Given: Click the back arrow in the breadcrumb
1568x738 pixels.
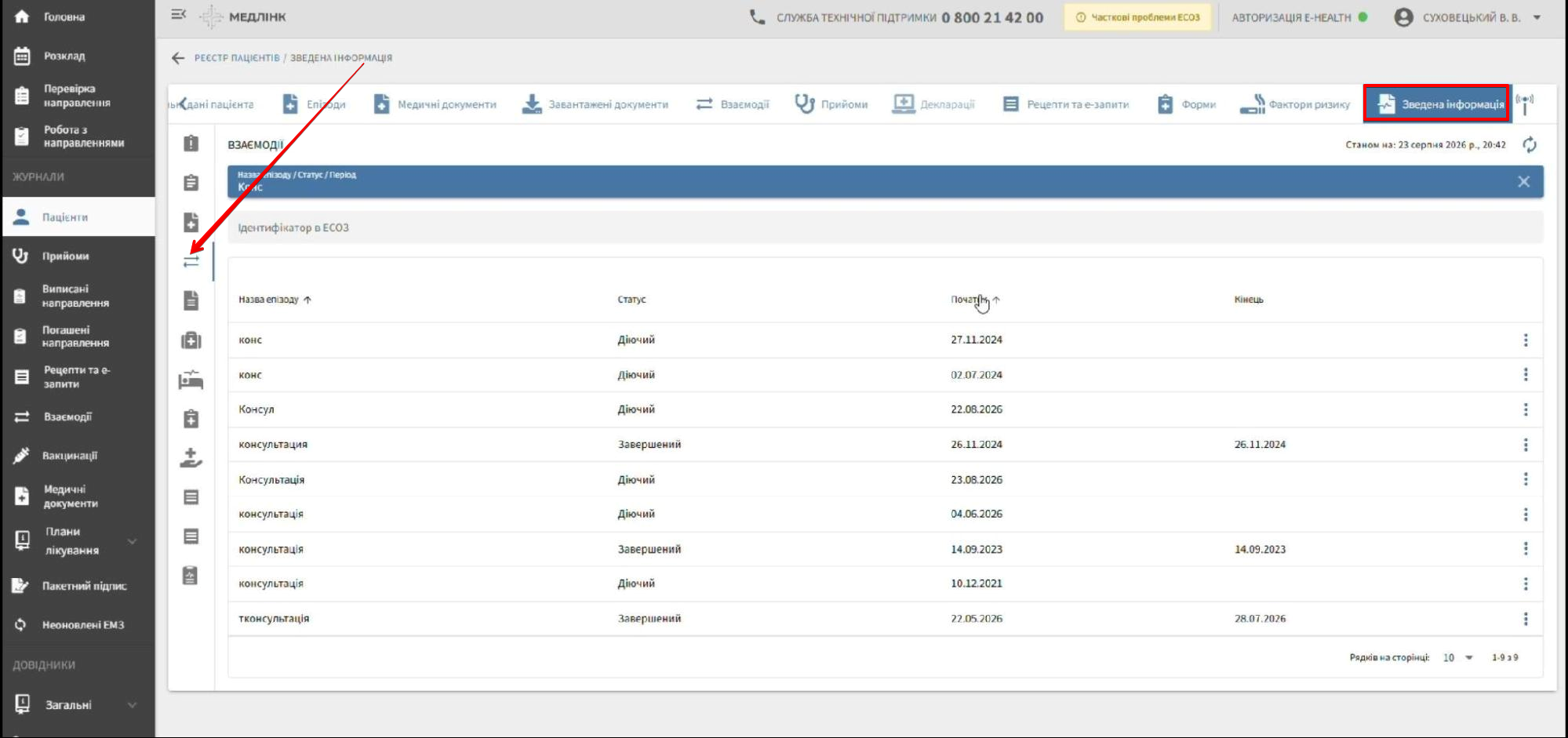Looking at the screenshot, I should pyautogui.click(x=178, y=58).
